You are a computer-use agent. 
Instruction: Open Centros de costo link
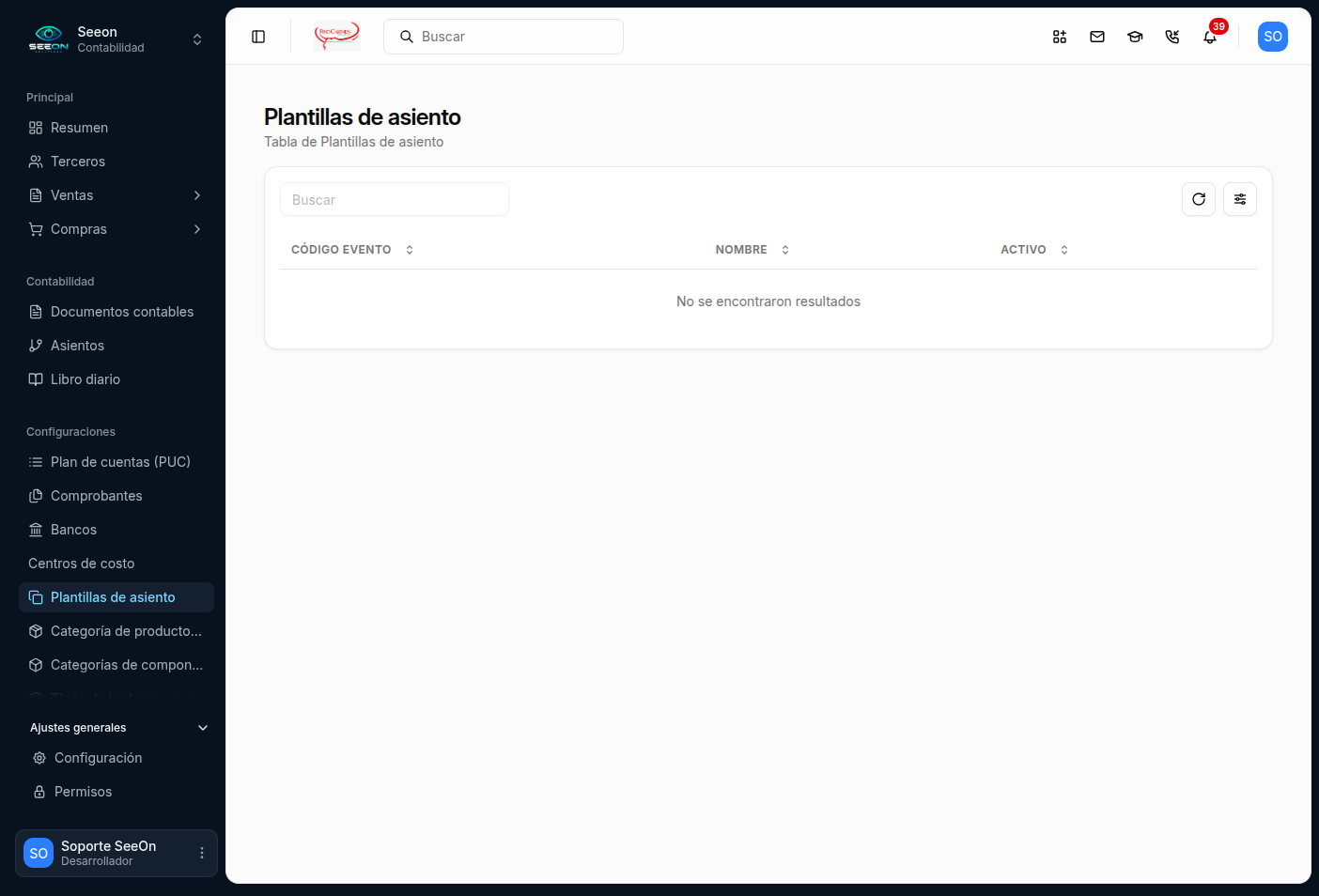click(x=116, y=564)
